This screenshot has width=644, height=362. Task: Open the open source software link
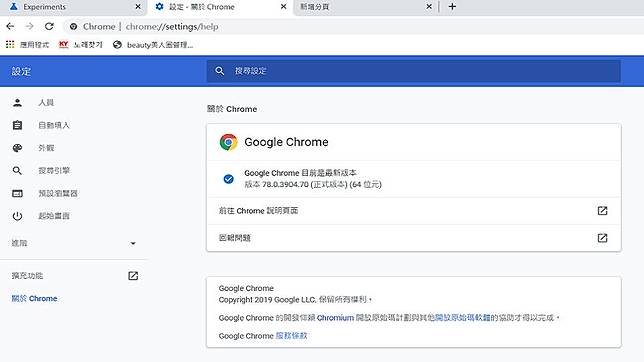pos(462,318)
